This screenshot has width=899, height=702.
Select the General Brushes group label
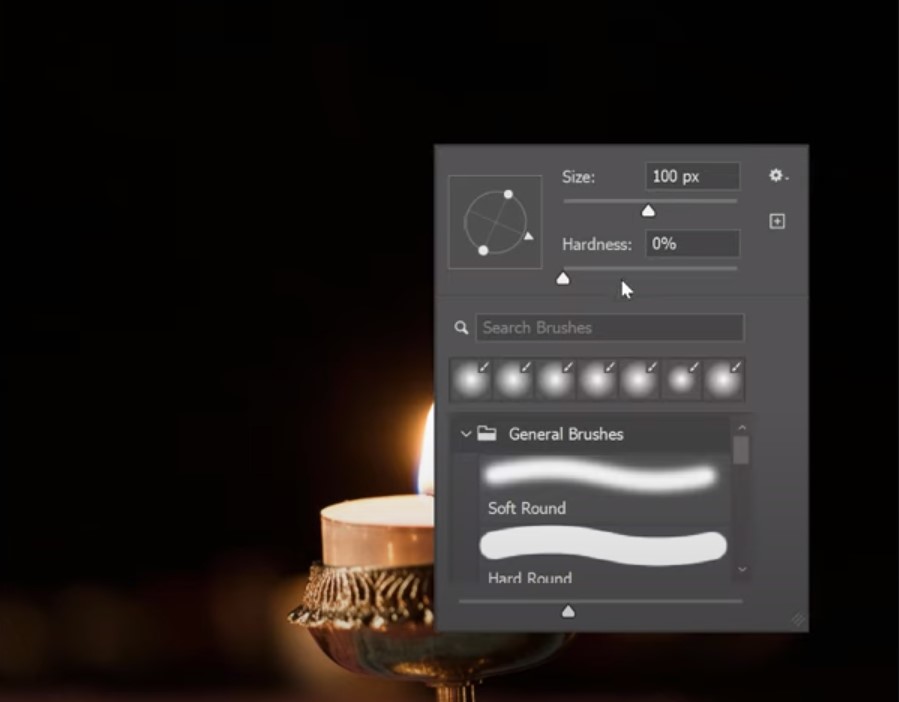pyautogui.click(x=566, y=434)
